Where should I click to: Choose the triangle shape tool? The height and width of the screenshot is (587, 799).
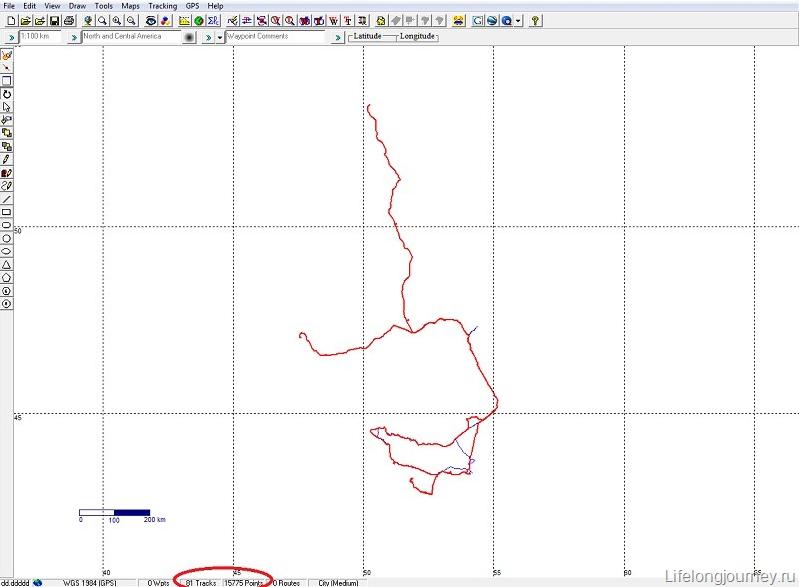pyautogui.click(x=6, y=264)
